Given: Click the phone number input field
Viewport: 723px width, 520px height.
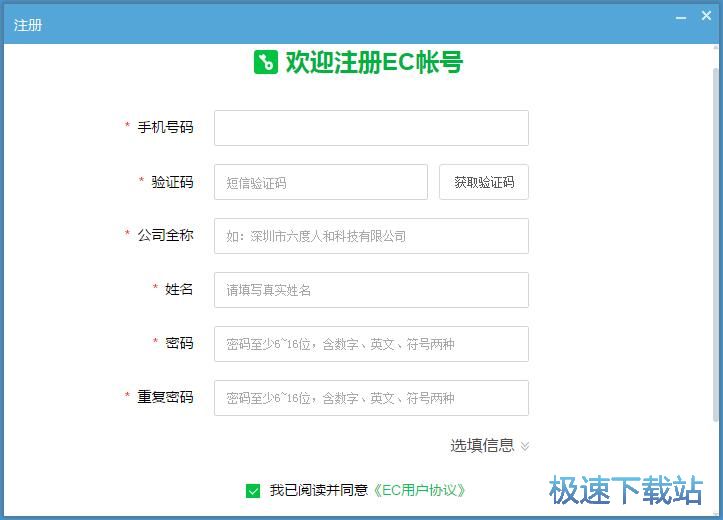Looking at the screenshot, I should point(371,128).
